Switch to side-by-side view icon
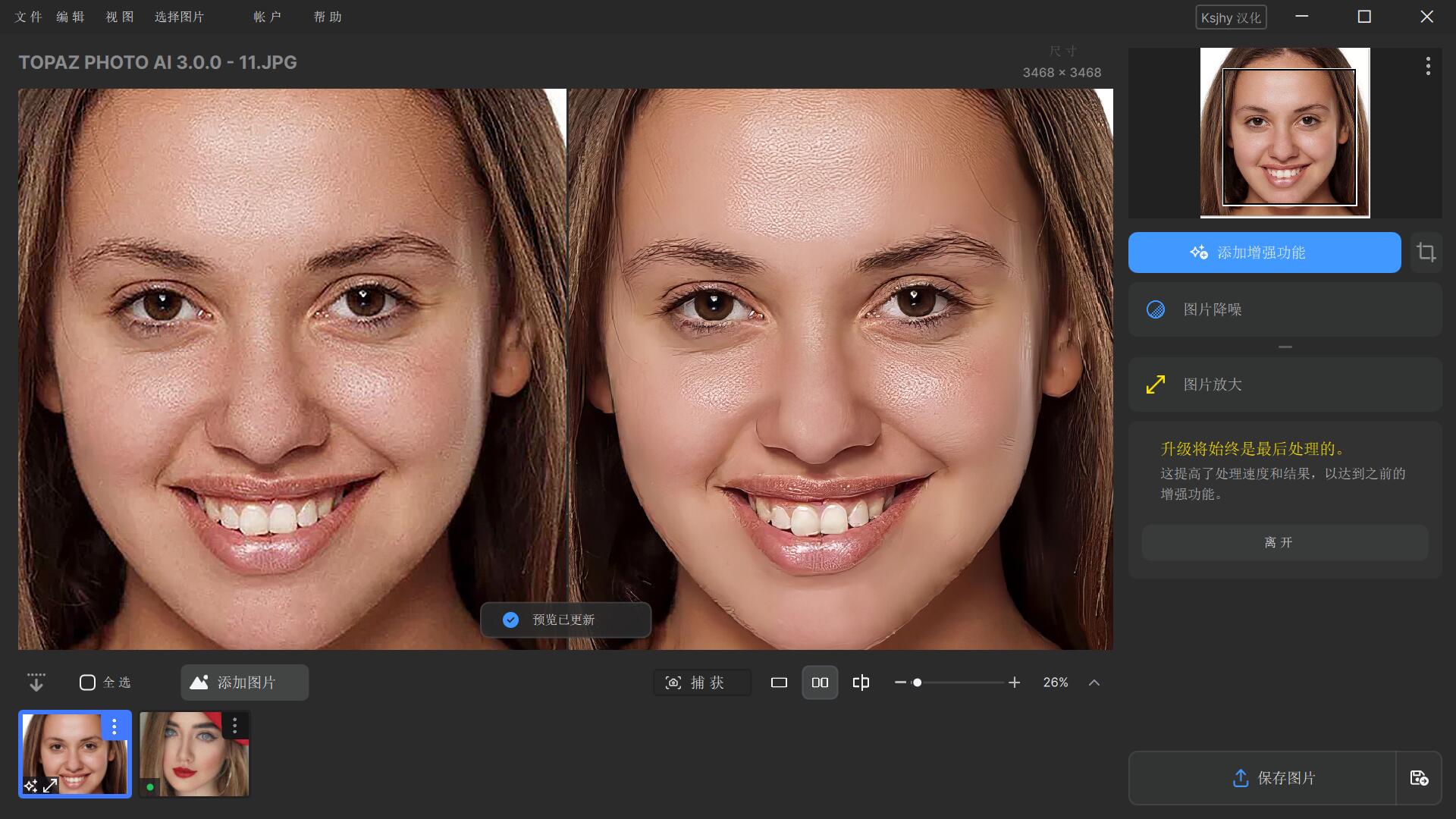The width and height of the screenshot is (1456, 819). coord(820,682)
